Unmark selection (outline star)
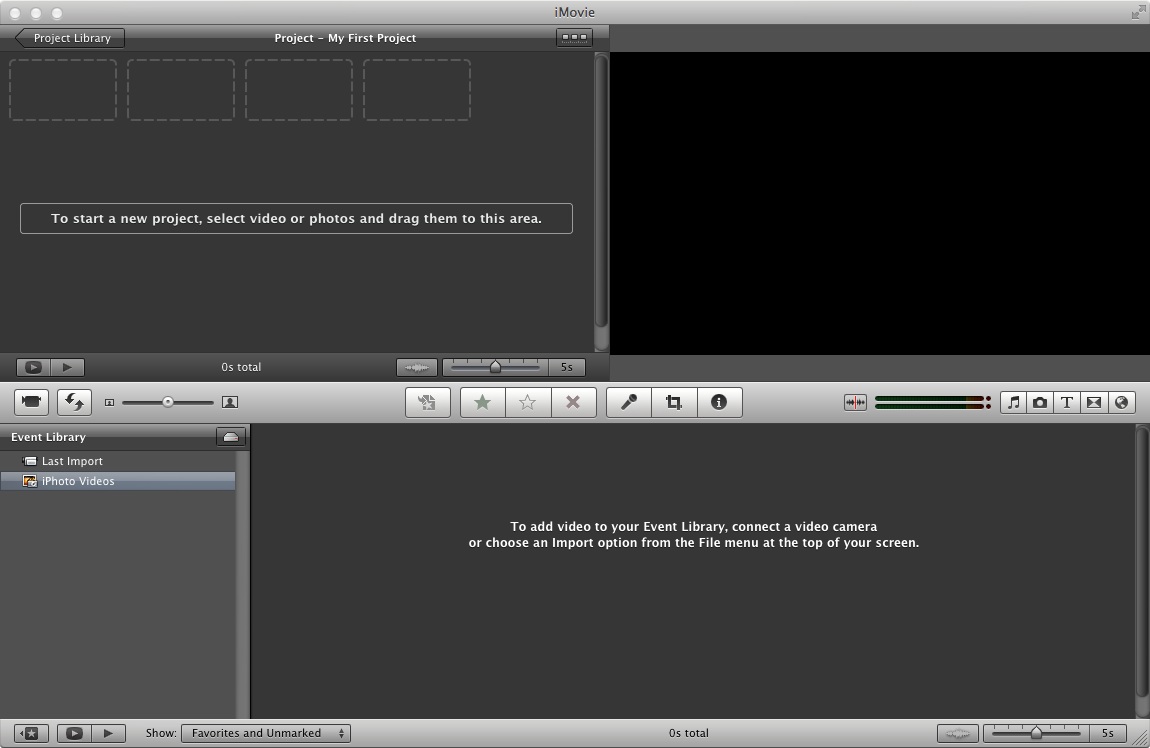The image size is (1150, 748). pyautogui.click(x=527, y=402)
